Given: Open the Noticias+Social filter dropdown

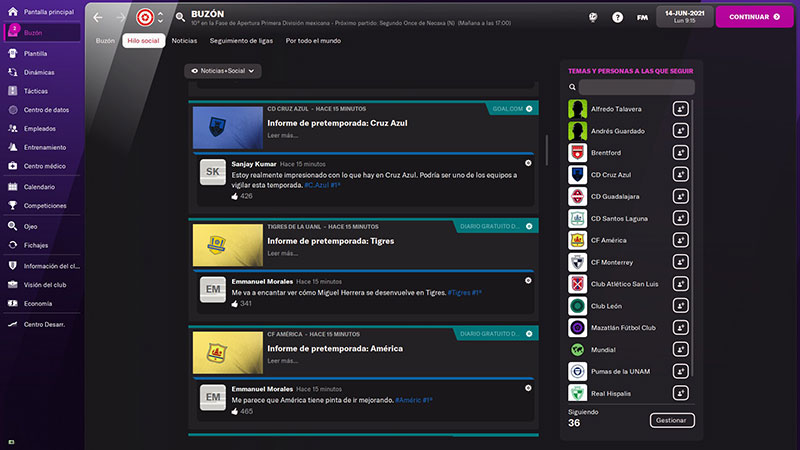Looking at the screenshot, I should [223, 71].
